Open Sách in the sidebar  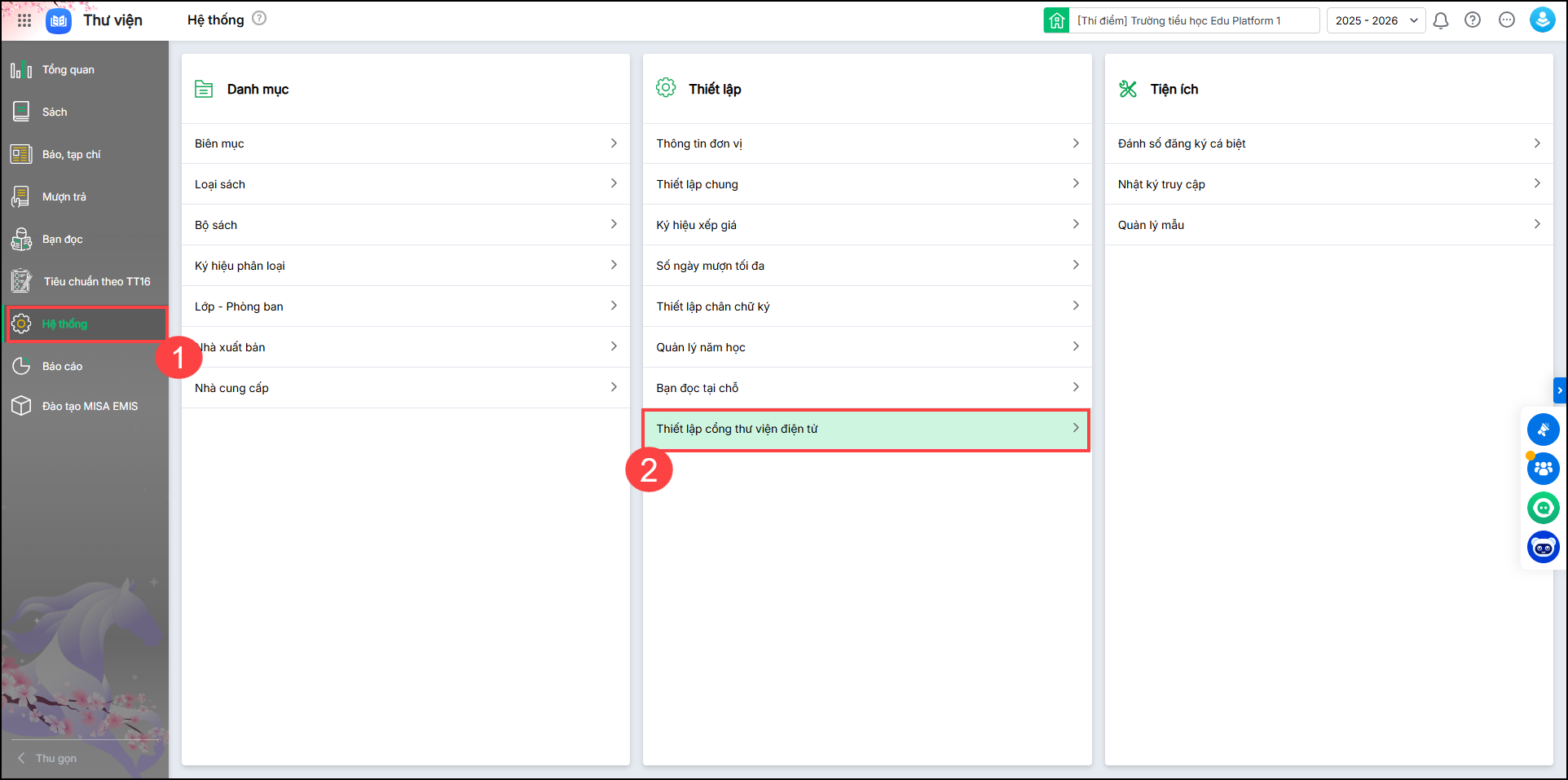pos(55,112)
